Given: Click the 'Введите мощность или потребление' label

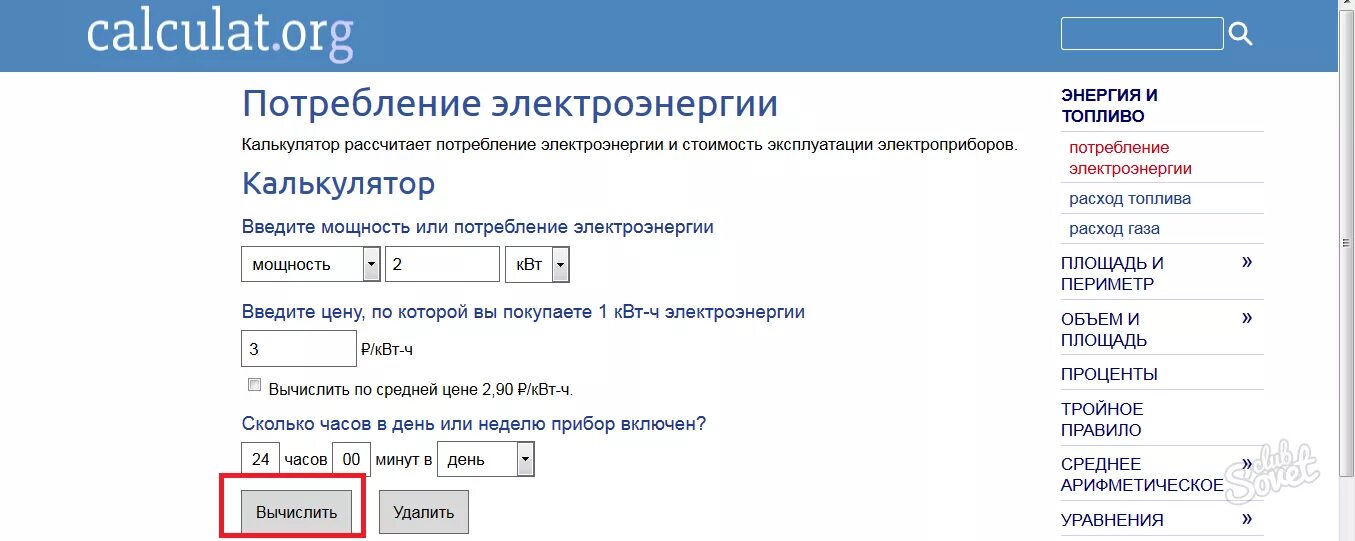Looking at the screenshot, I should point(478,227).
